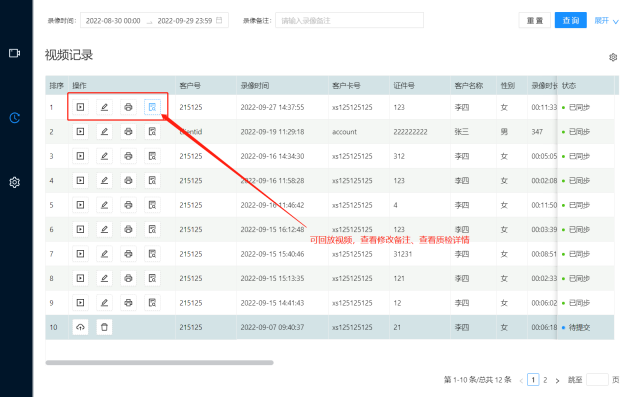Play back video for row 1
The image size is (630, 397).
pyautogui.click(x=80, y=107)
